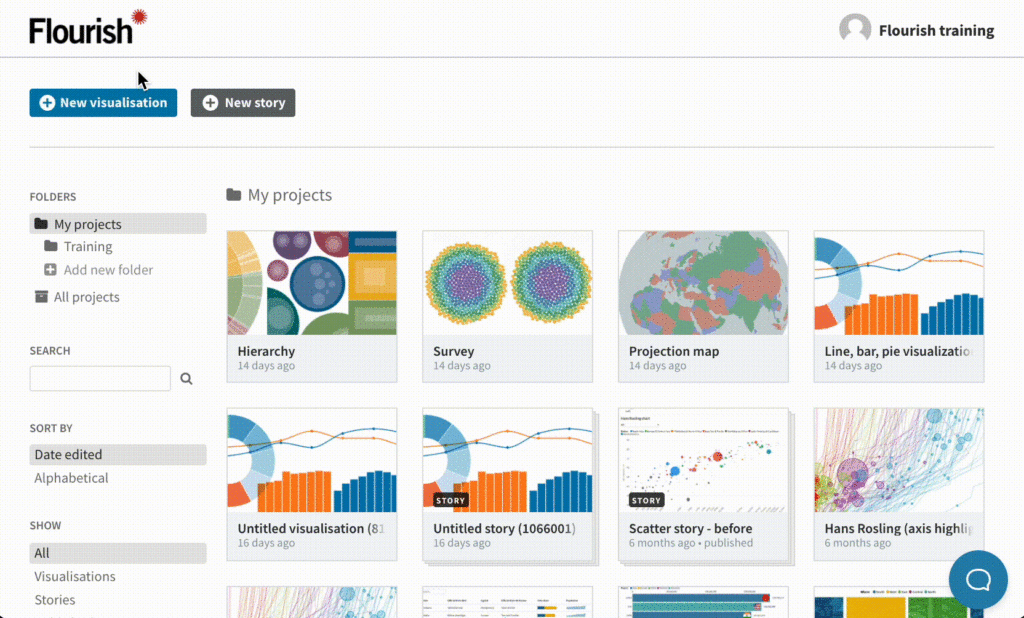The width and height of the screenshot is (1024, 618).
Task: Open the Flourish training account menu
Action: pyautogui.click(x=936, y=31)
